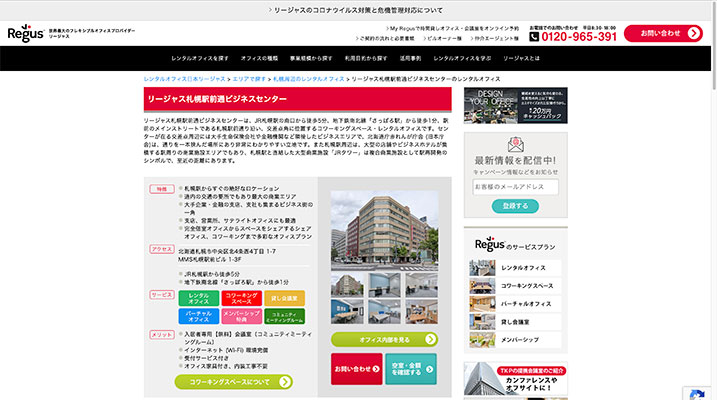Open the DESIGN YOUR OFFICE cashback banner
The width and height of the screenshot is (717, 400).
click(x=515, y=106)
